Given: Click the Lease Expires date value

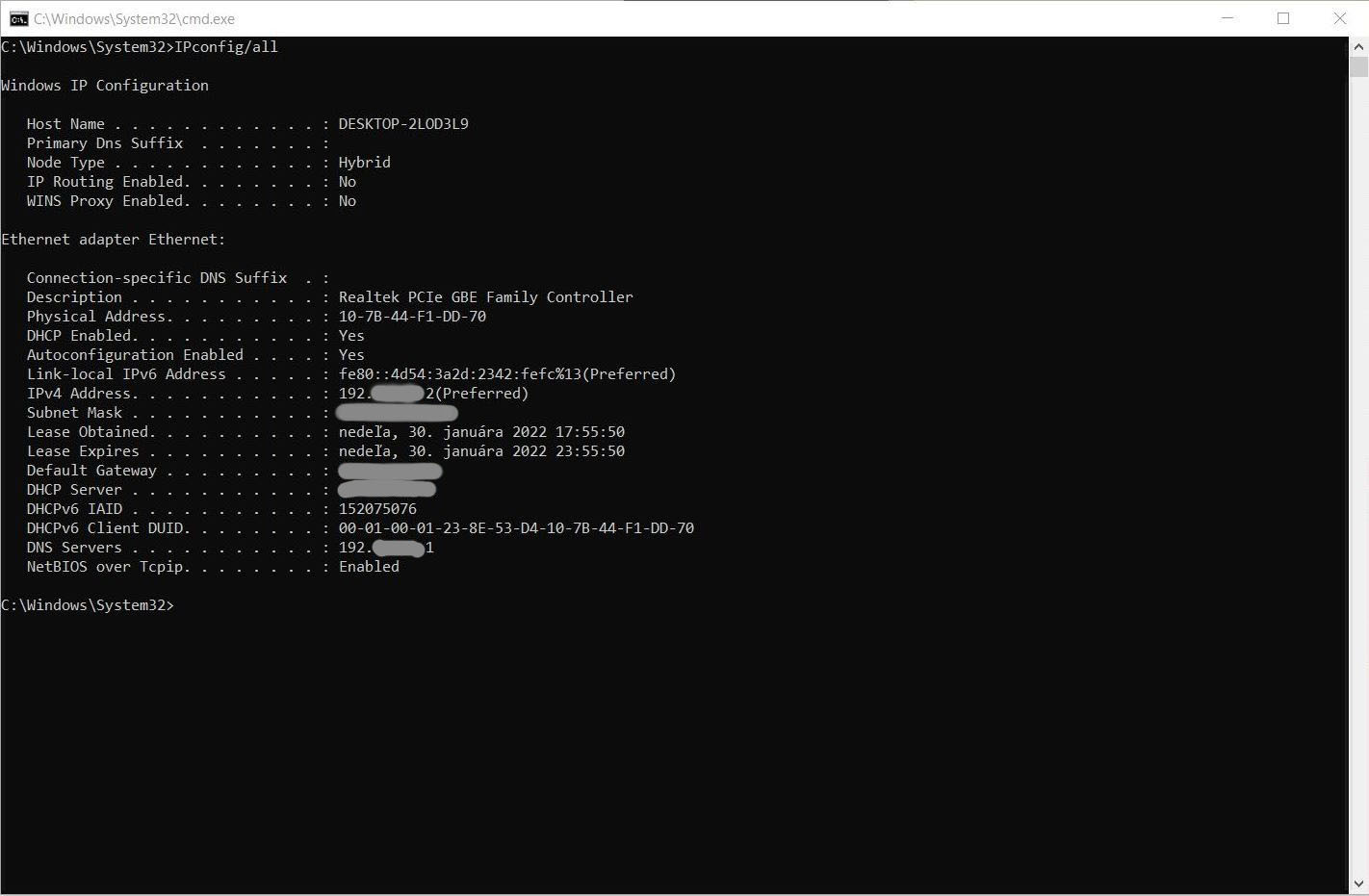Looking at the screenshot, I should point(481,450).
